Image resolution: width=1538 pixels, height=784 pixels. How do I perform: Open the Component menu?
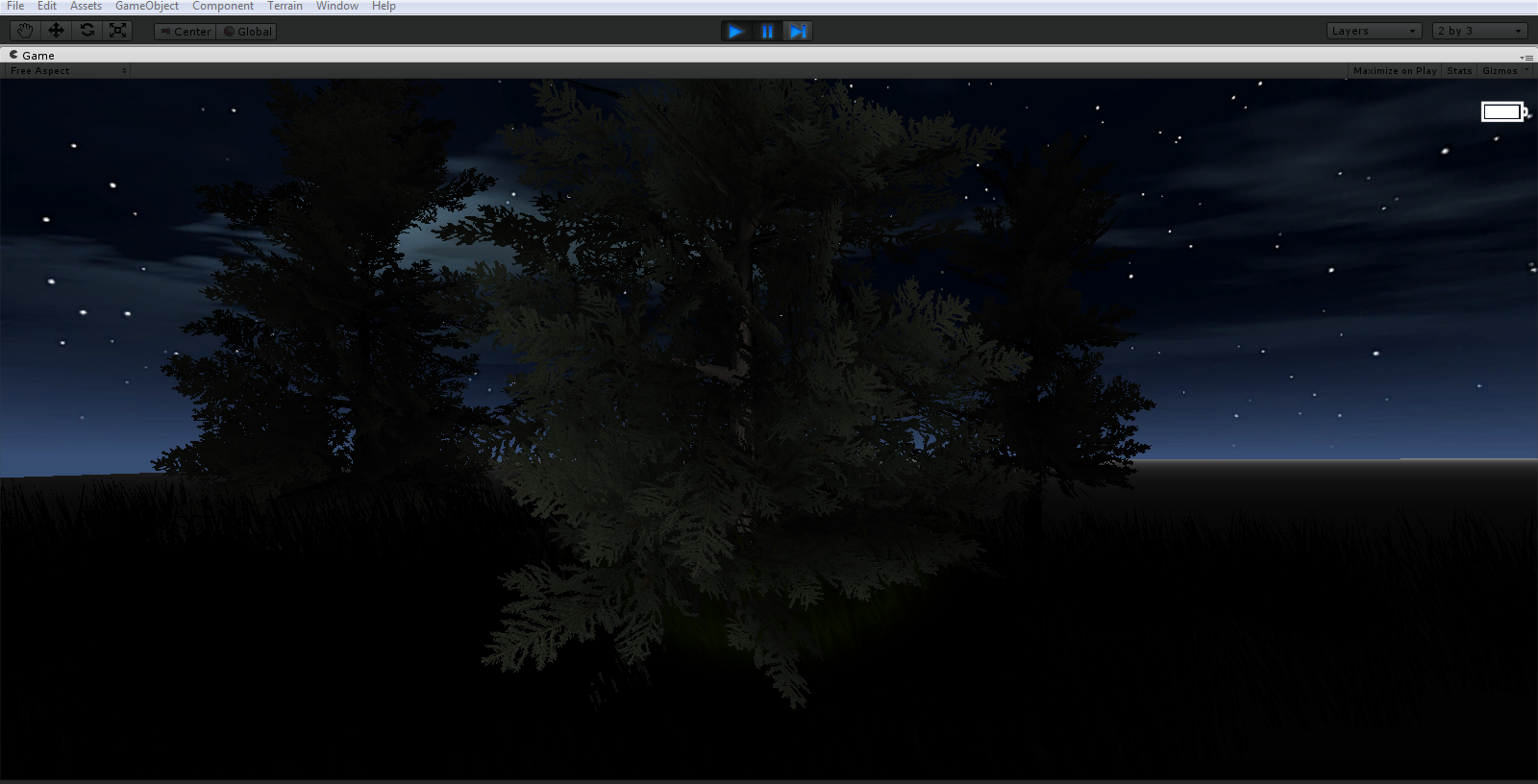pos(223,6)
